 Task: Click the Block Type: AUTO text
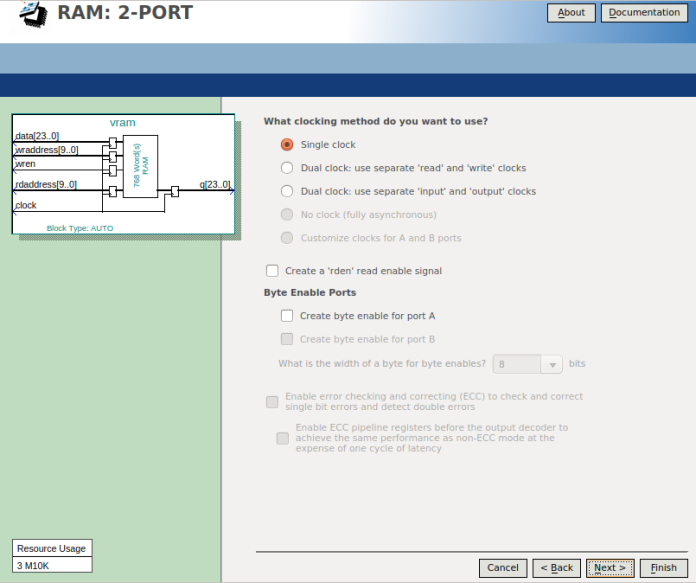[x=80, y=228]
